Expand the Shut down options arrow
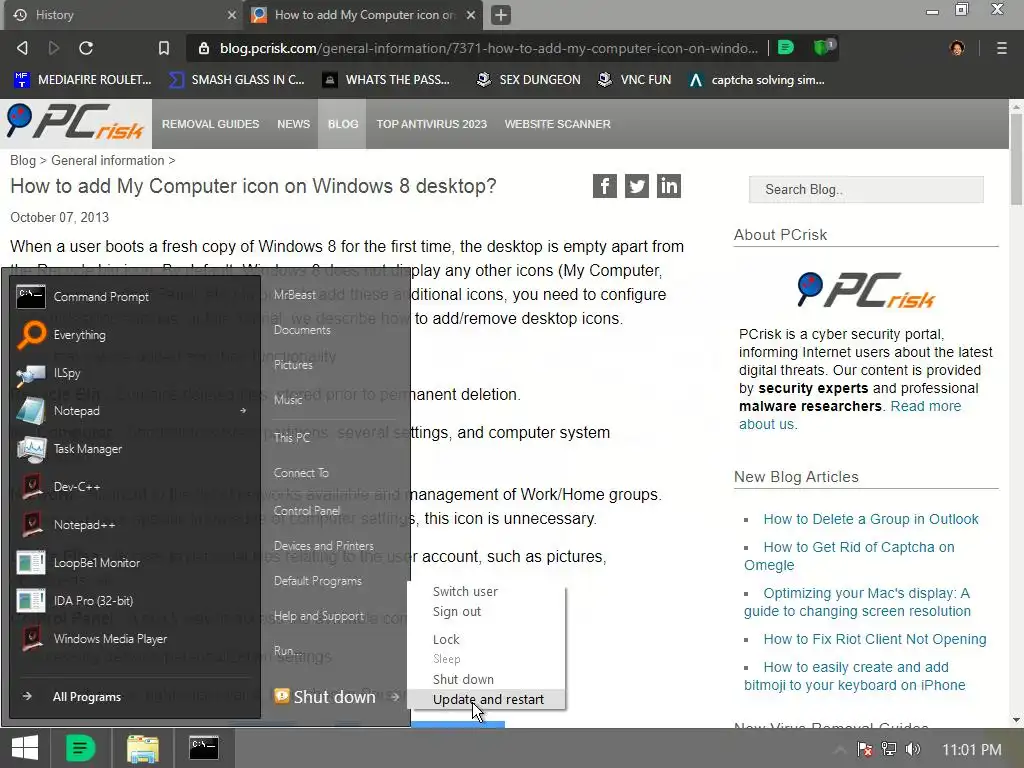The image size is (1024, 768). pos(394,697)
